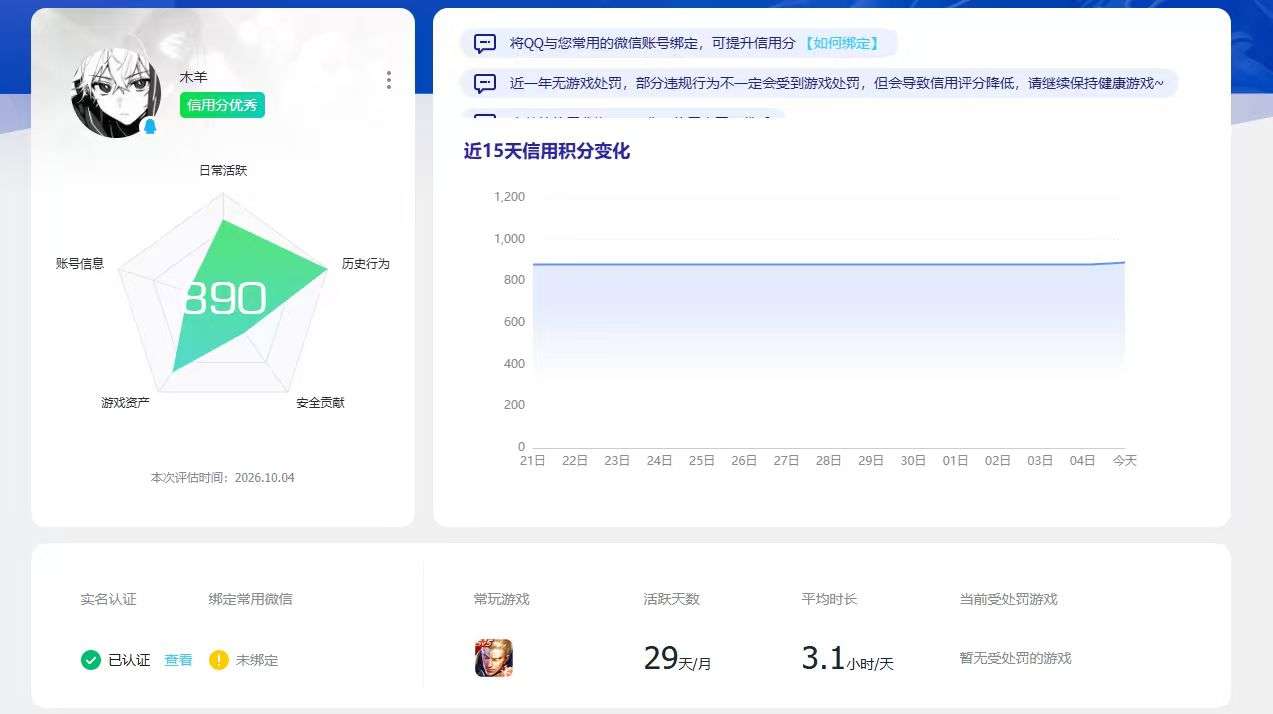Image resolution: width=1273 pixels, height=714 pixels.
Task: Click the QQ penguin badge on avatar
Action: pos(150,126)
